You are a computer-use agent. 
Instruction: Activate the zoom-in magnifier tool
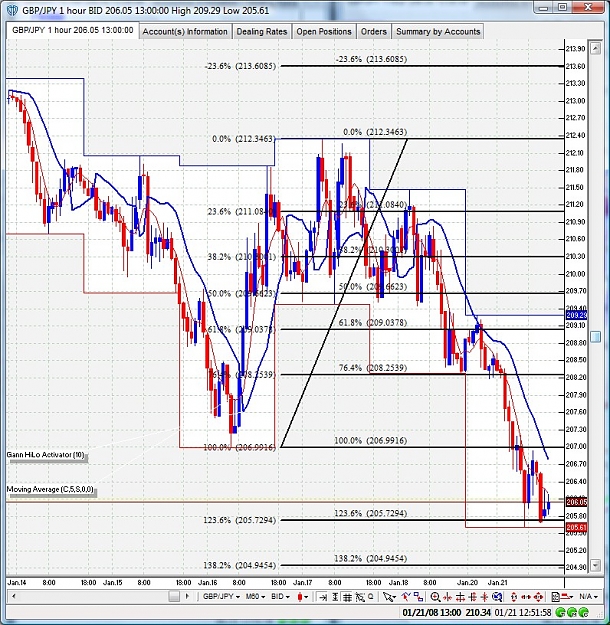[435, 597]
